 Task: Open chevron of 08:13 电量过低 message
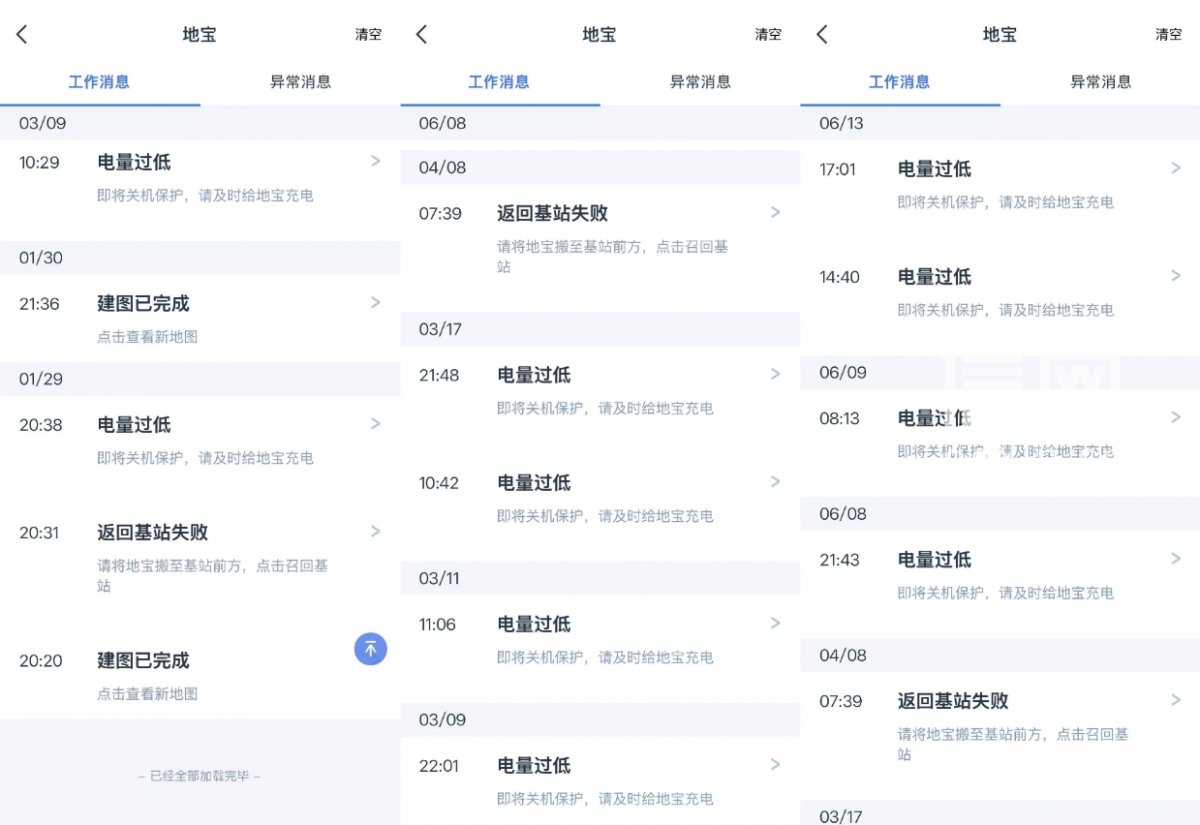click(x=1176, y=417)
